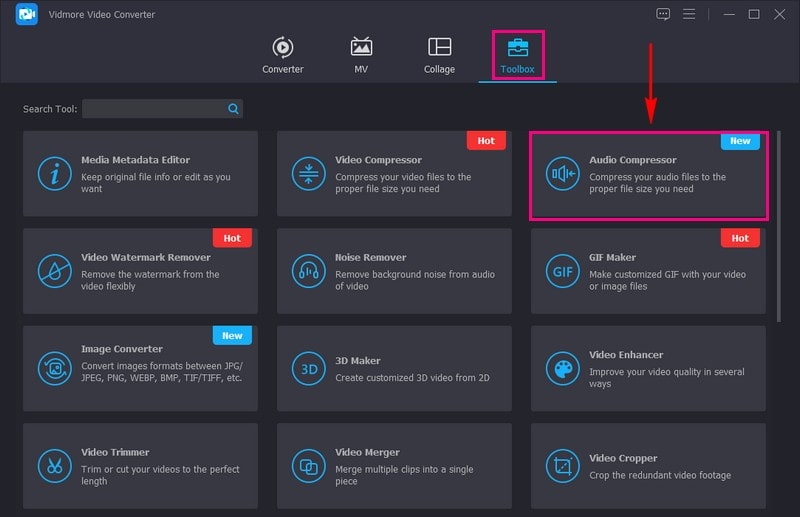
Task: Focus the Search Tool input field
Action: [154, 108]
